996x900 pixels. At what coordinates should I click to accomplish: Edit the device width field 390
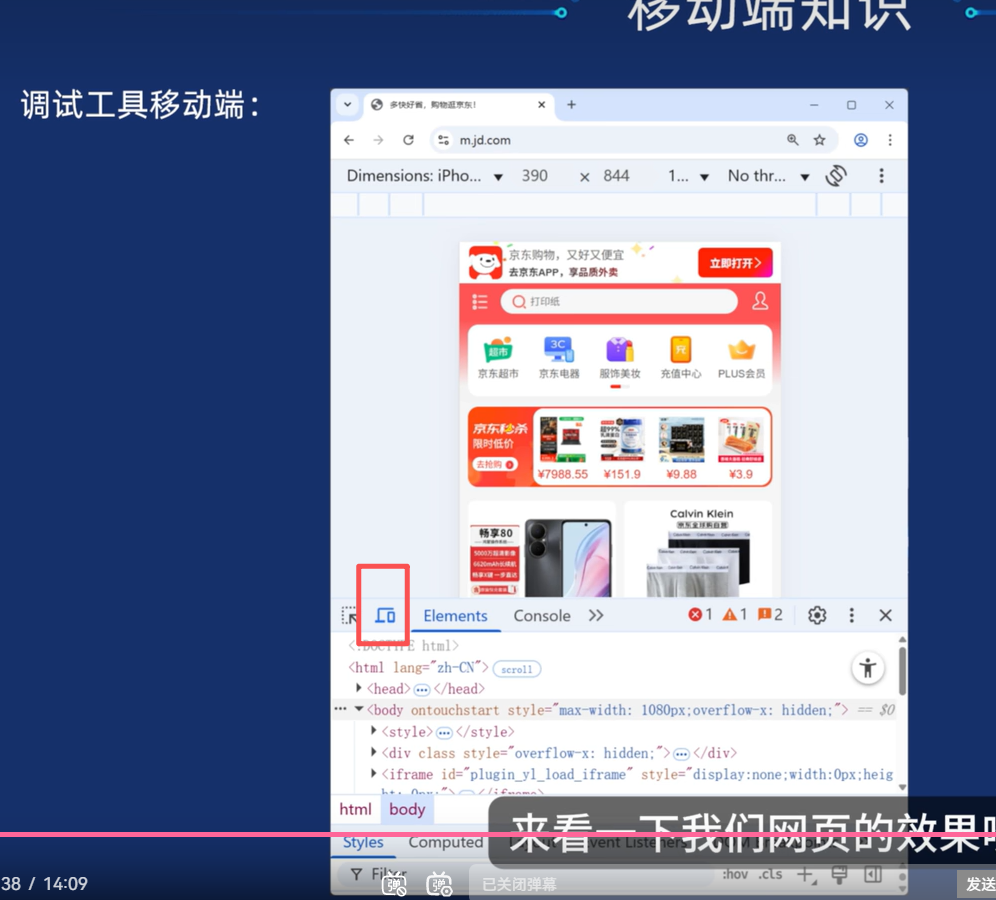click(x=535, y=176)
